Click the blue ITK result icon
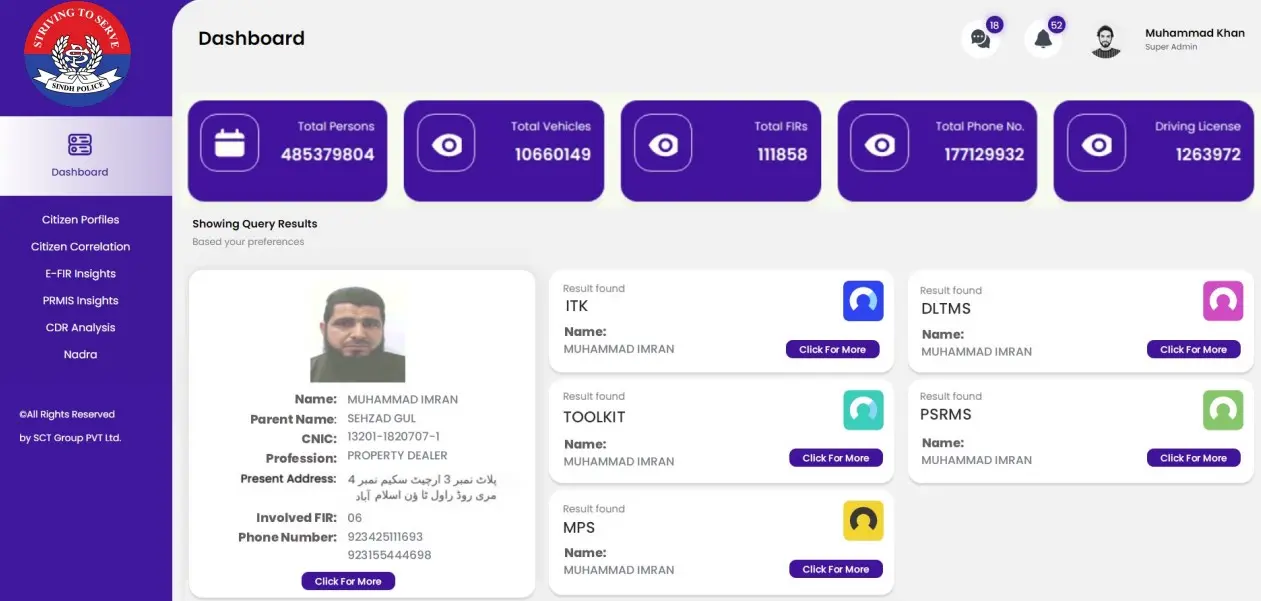1261x601 pixels. pyautogui.click(x=863, y=301)
